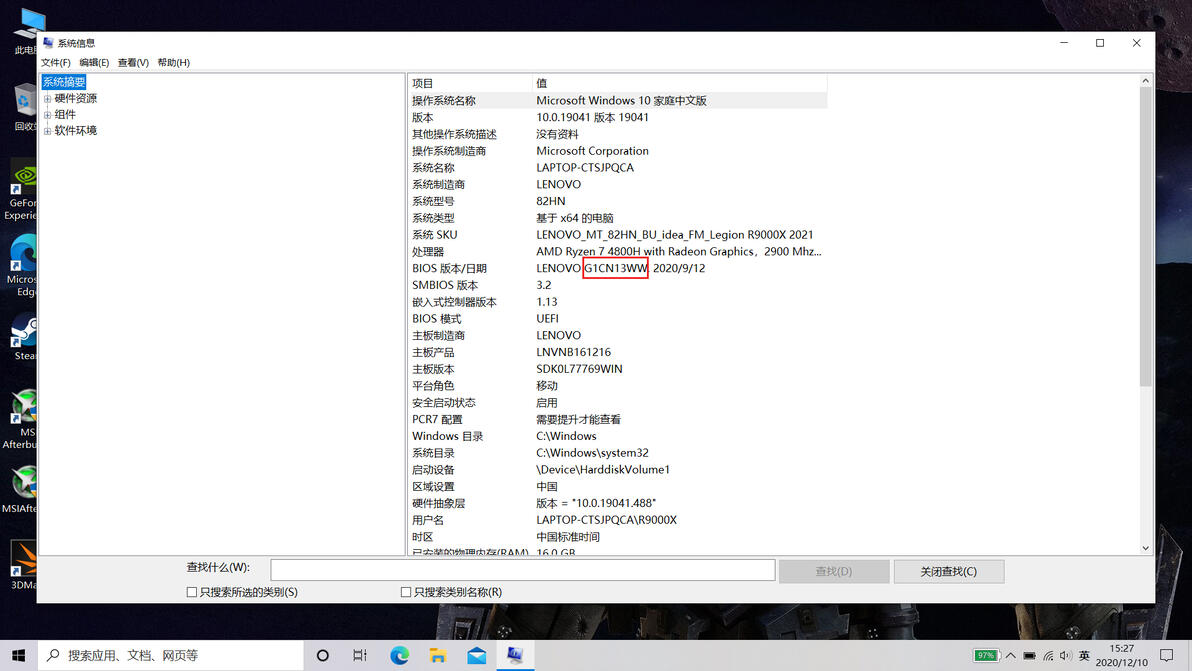This screenshot has height=671, width=1192.
Task: Click the taskbar search box
Action: tap(170, 655)
